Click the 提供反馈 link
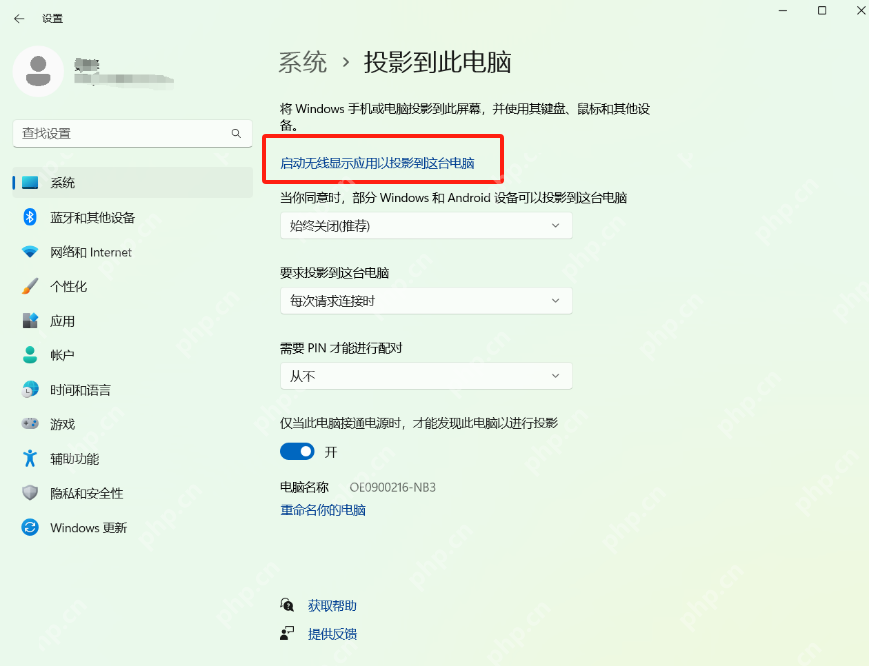Screen dimensions: 871x666 coord(332,634)
